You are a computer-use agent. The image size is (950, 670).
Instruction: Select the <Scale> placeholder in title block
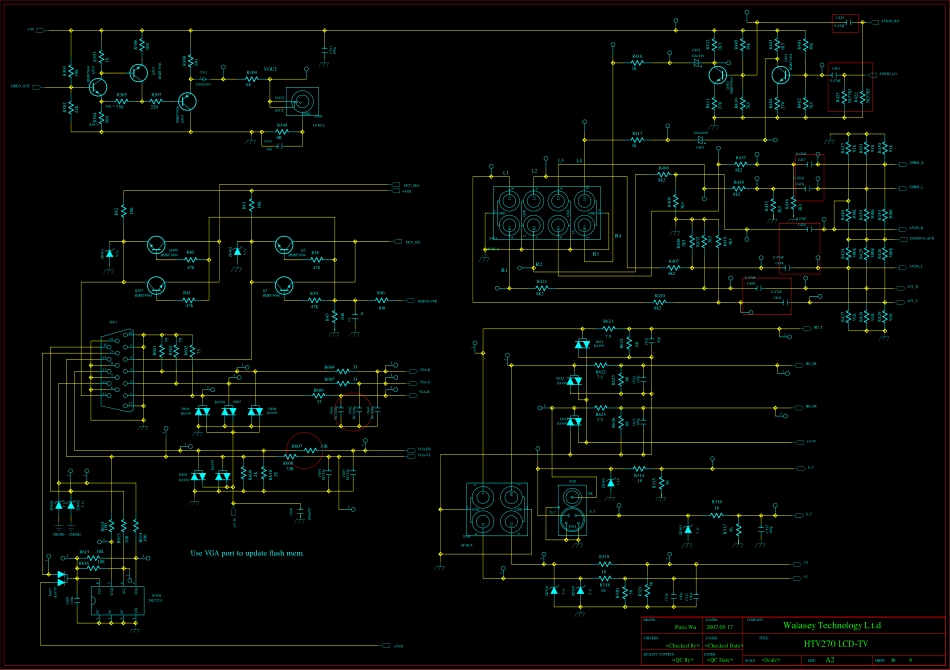click(771, 661)
